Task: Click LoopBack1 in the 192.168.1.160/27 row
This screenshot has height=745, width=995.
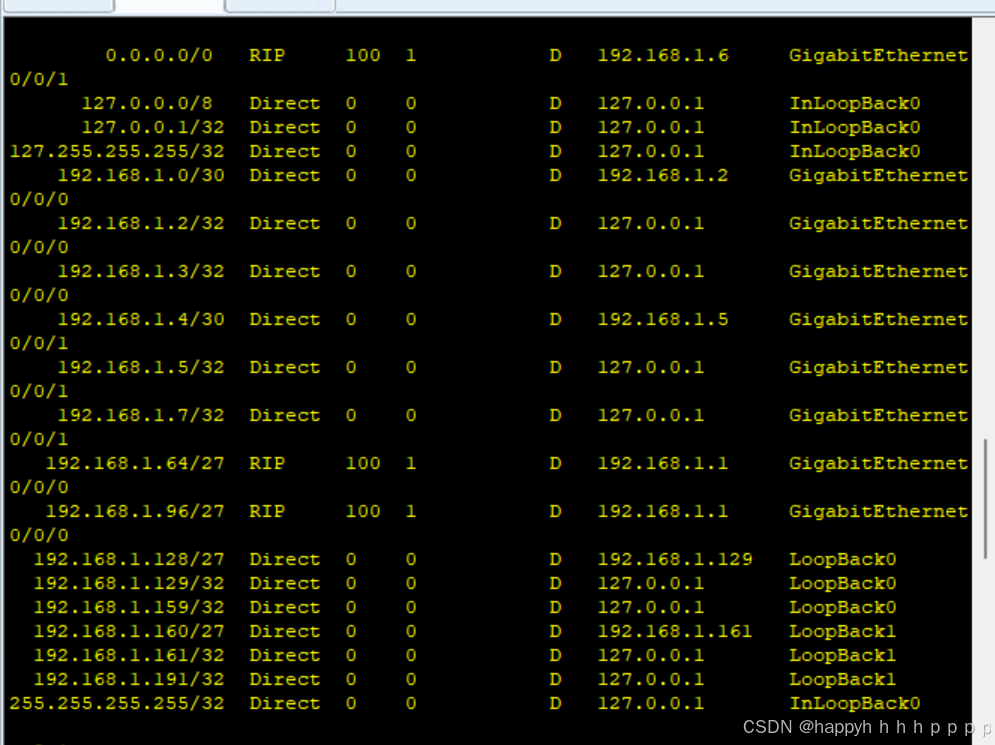Action: pyautogui.click(x=843, y=631)
